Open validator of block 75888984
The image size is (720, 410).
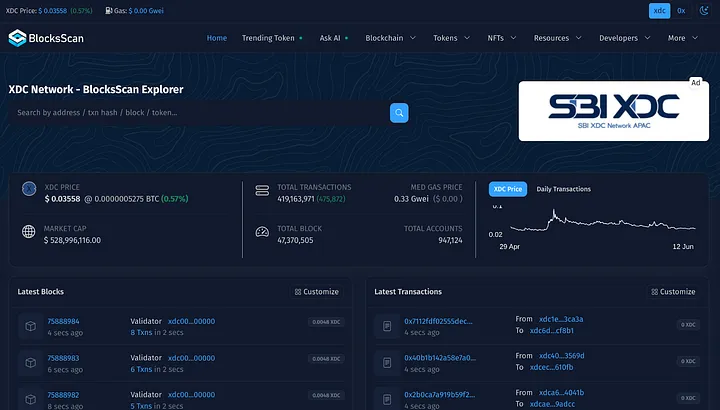coord(191,321)
